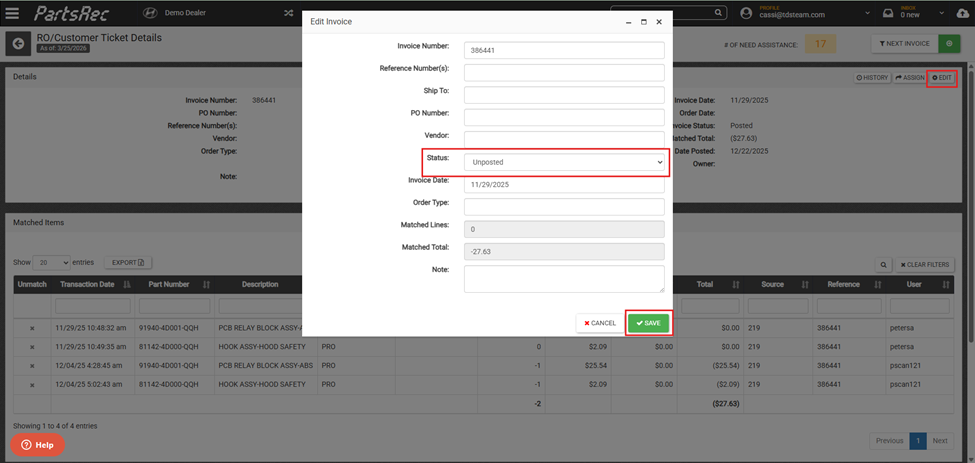Screen dimensions: 975x463
Task: Minimize the Edit Invoice dialog
Action: (x=629, y=22)
